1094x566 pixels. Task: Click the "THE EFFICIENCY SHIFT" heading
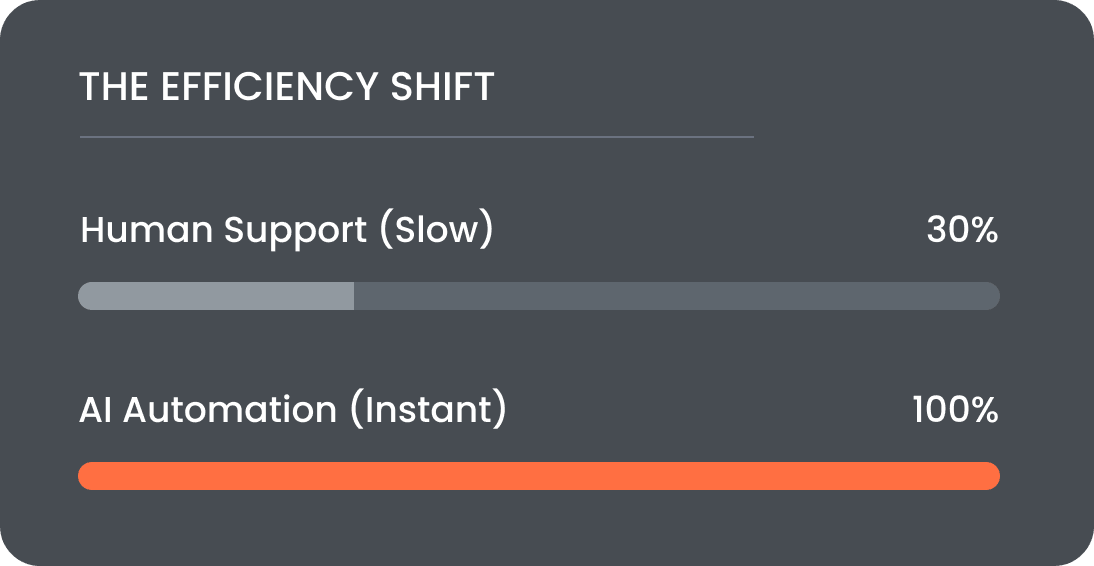pyautogui.click(x=286, y=88)
